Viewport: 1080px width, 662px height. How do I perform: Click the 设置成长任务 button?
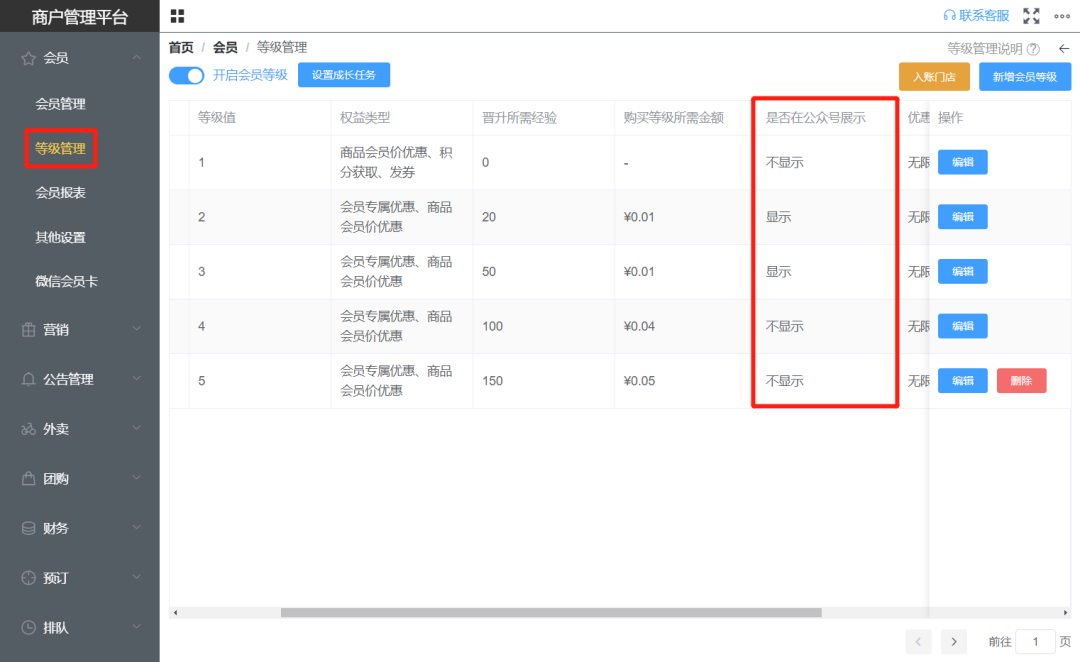coord(344,75)
